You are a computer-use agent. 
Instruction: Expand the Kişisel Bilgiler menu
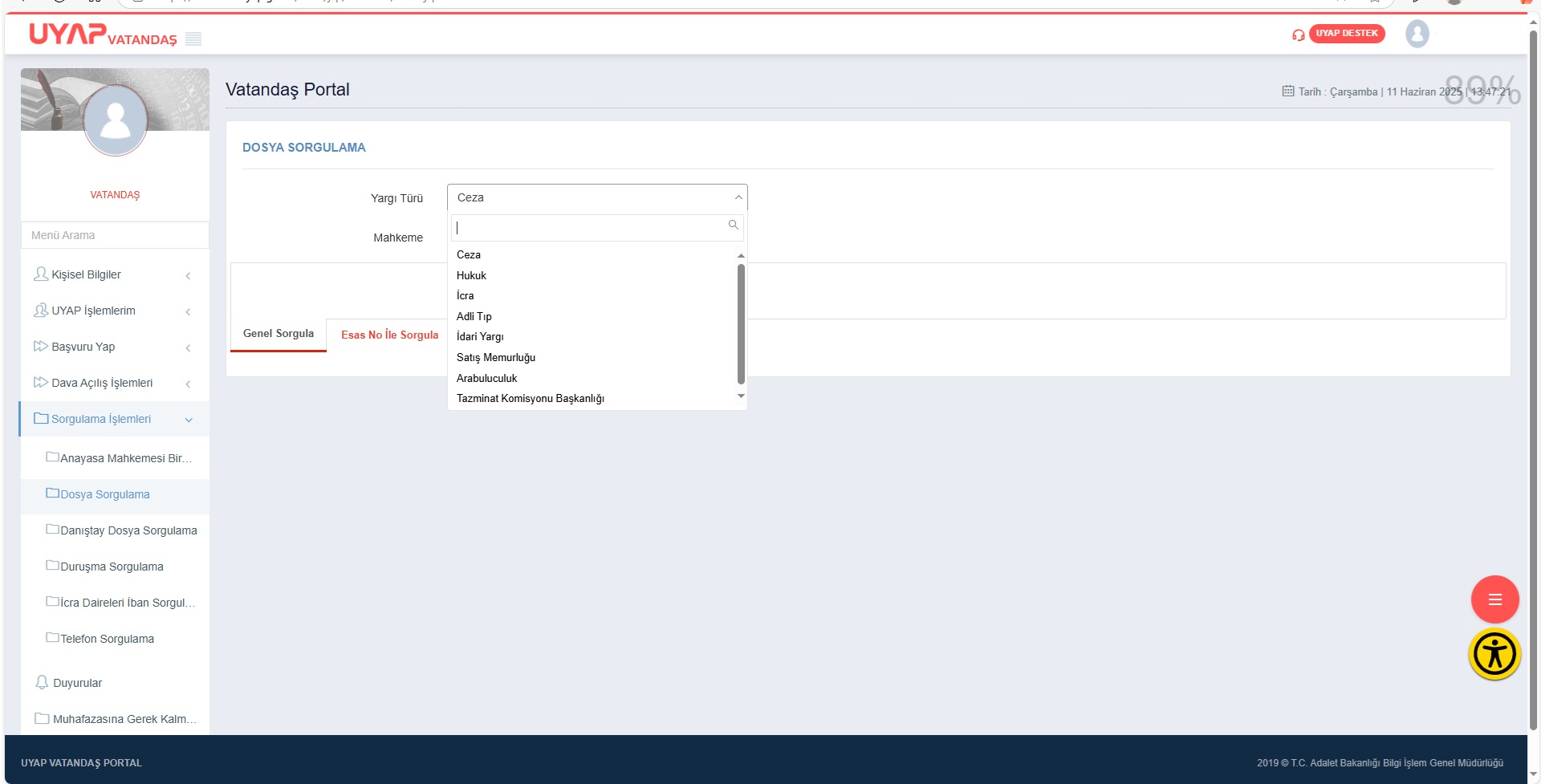pos(112,274)
